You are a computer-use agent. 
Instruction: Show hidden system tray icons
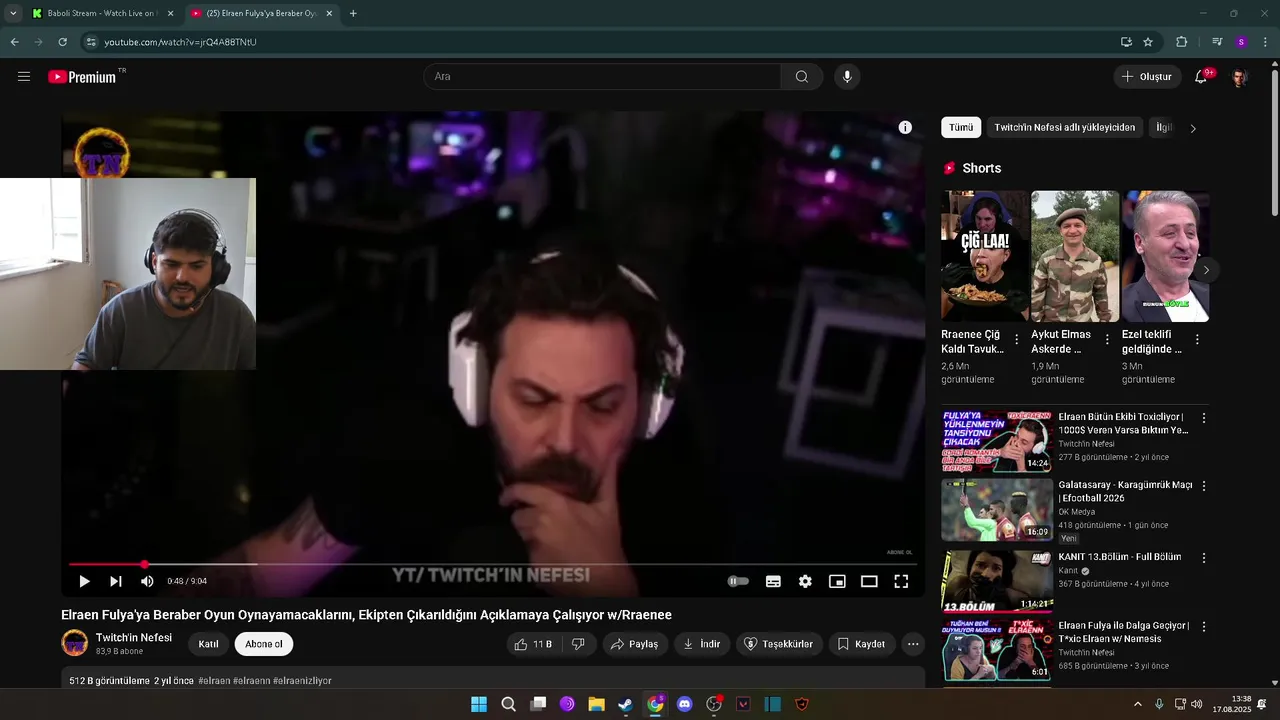point(1137,704)
